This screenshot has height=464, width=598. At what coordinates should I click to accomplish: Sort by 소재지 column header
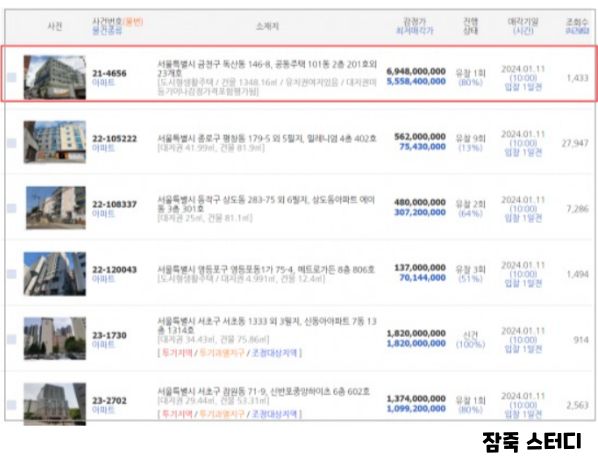(x=267, y=26)
